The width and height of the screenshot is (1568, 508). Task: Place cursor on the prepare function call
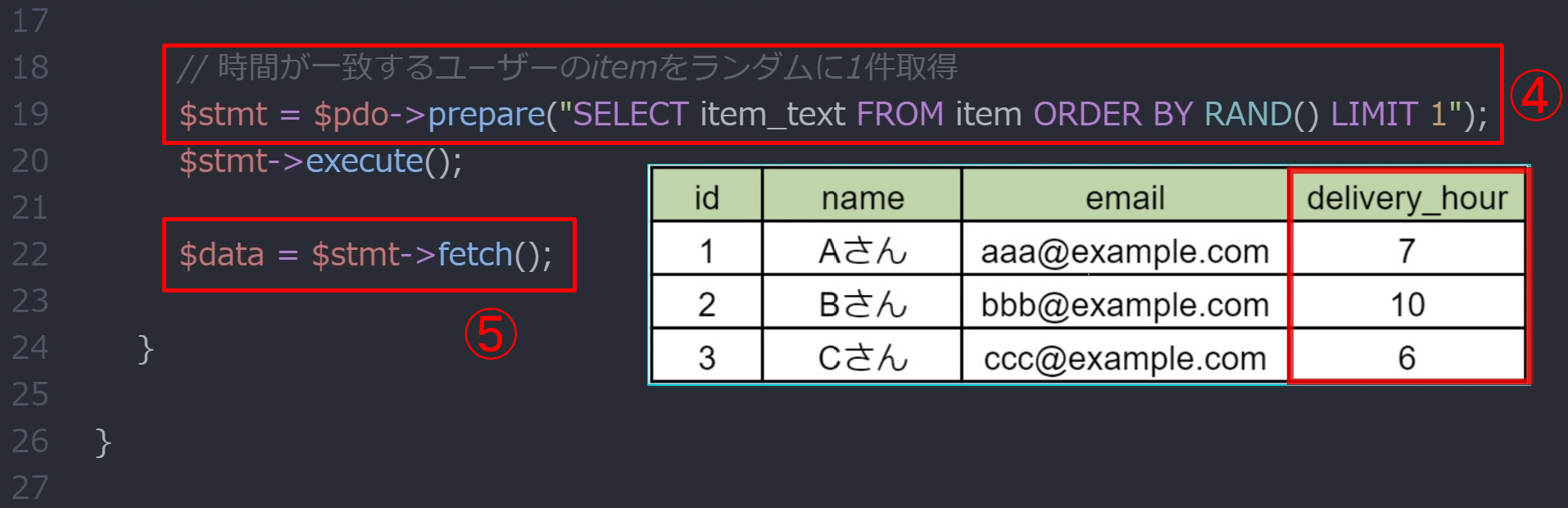pyautogui.click(x=487, y=115)
